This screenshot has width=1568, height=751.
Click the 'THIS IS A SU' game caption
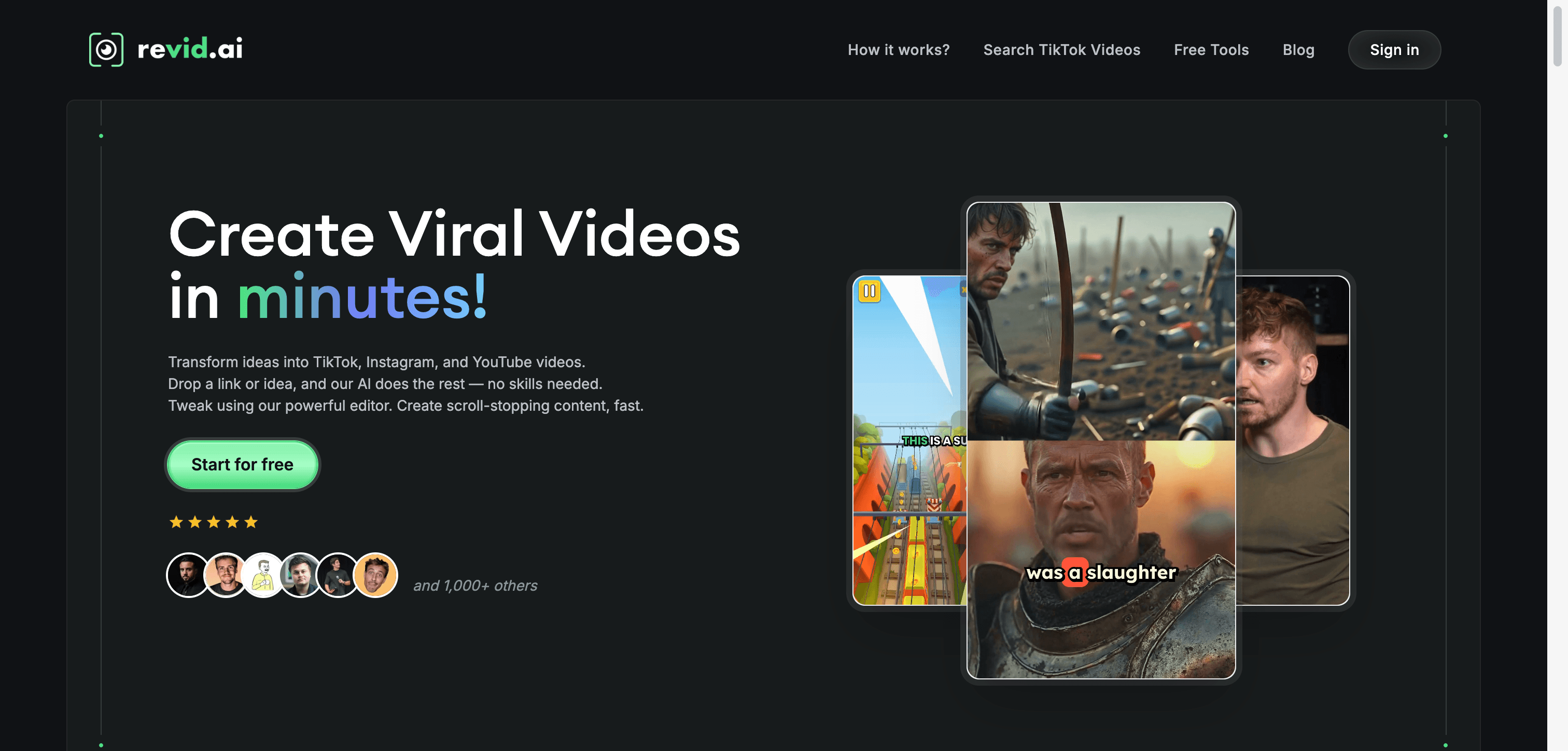(934, 440)
